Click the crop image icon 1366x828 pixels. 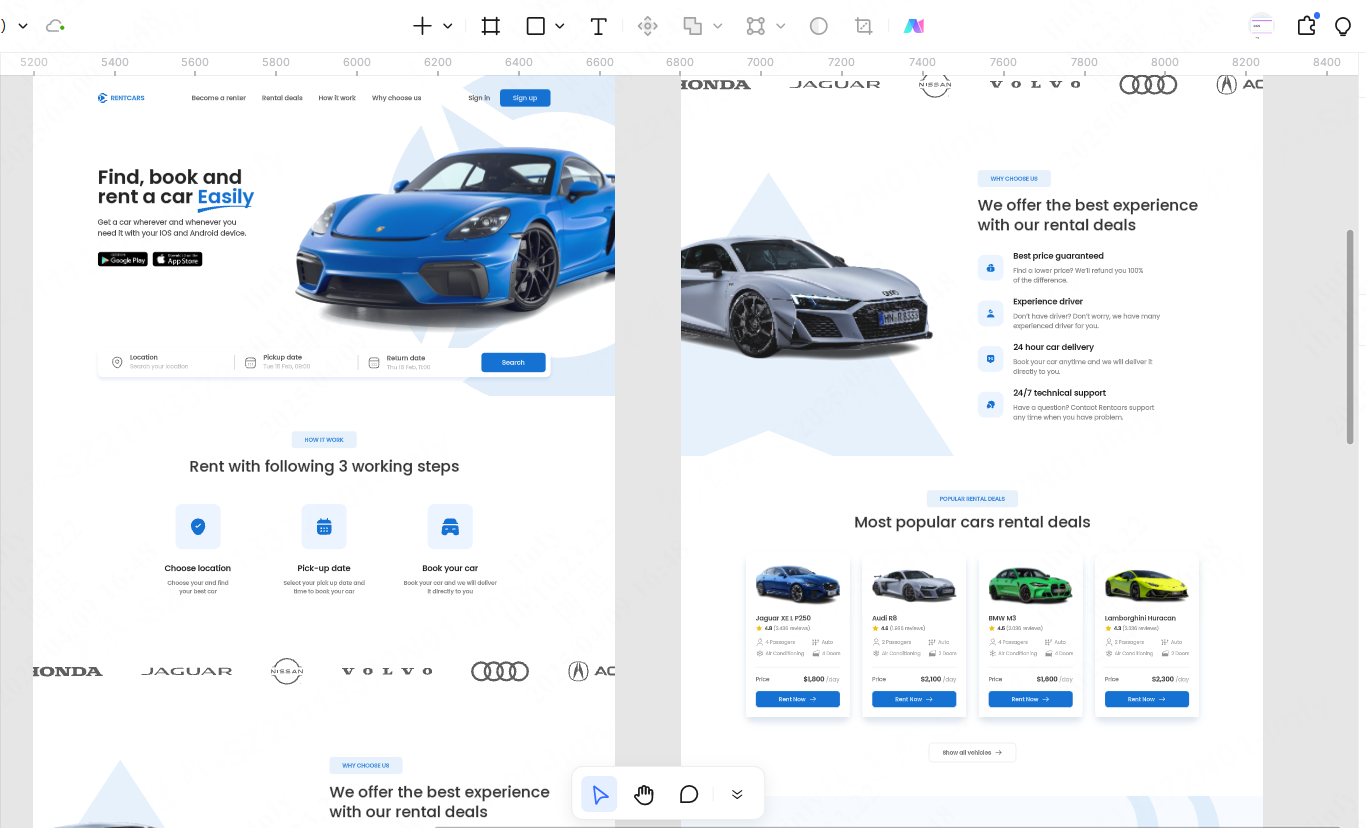[x=863, y=26]
